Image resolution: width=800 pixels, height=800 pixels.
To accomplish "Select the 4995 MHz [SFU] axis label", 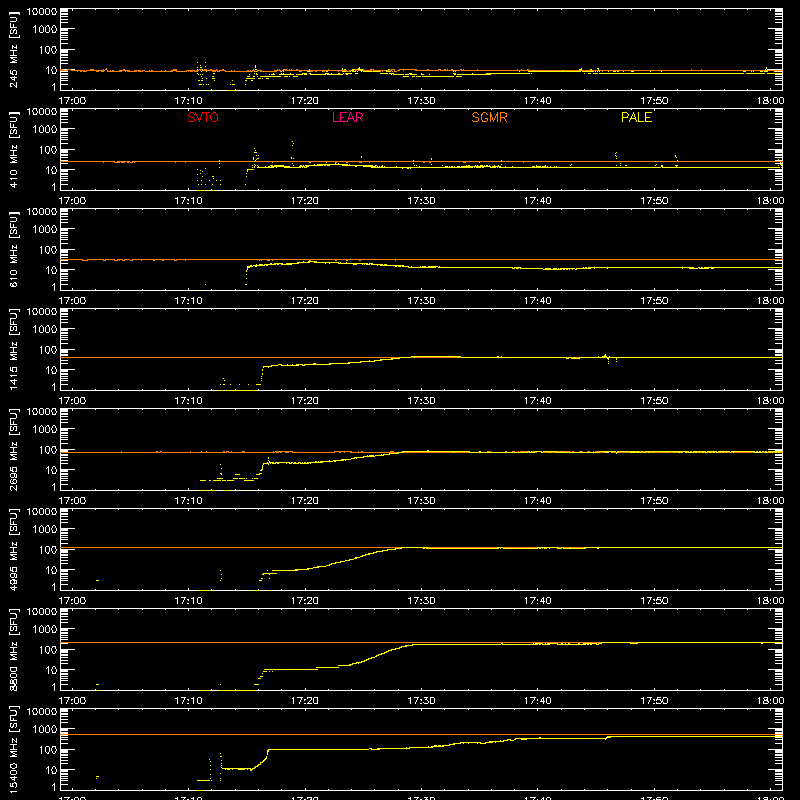I will tap(14, 549).
